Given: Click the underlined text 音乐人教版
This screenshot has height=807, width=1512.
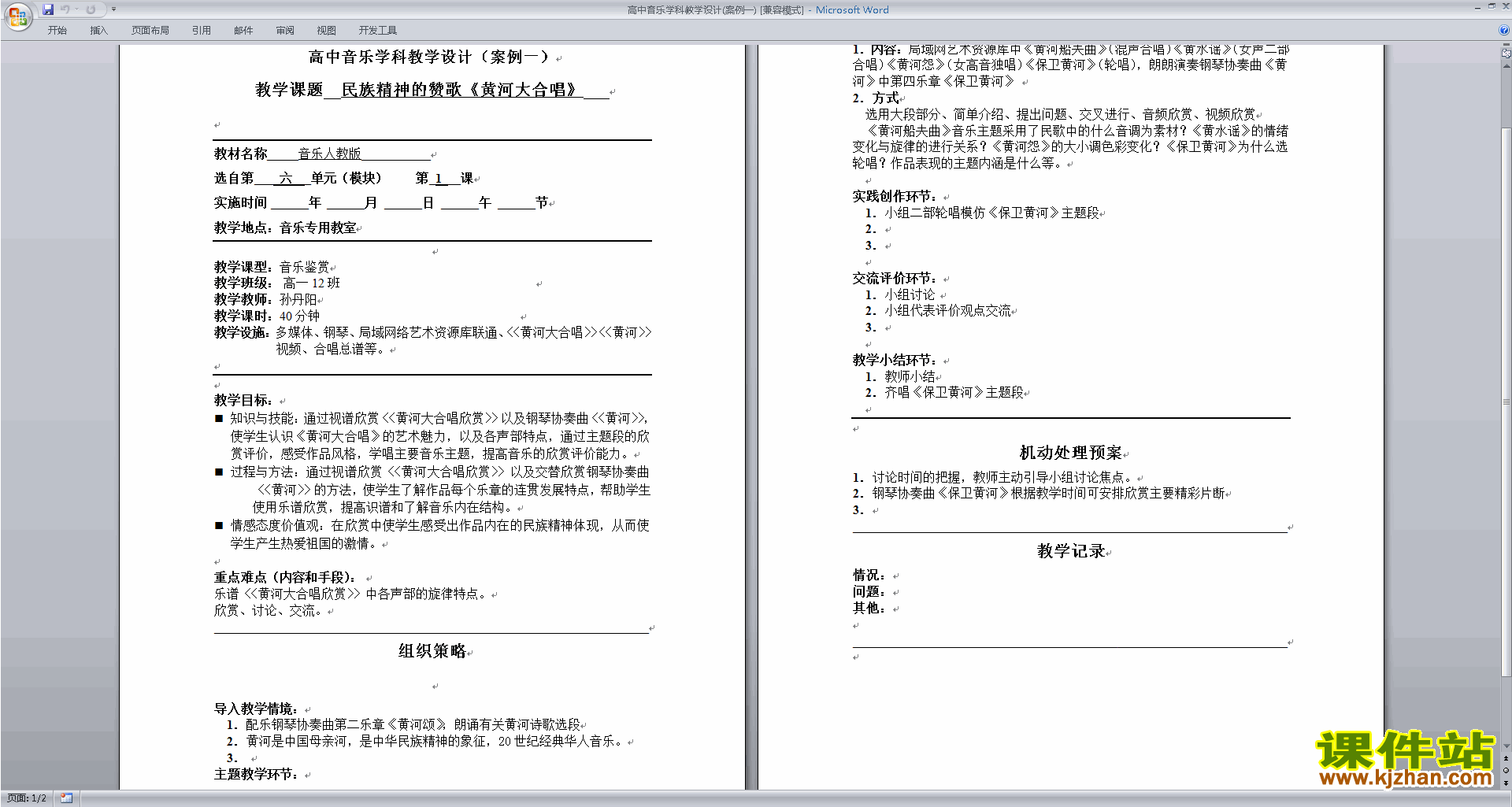Looking at the screenshot, I should [x=329, y=154].
